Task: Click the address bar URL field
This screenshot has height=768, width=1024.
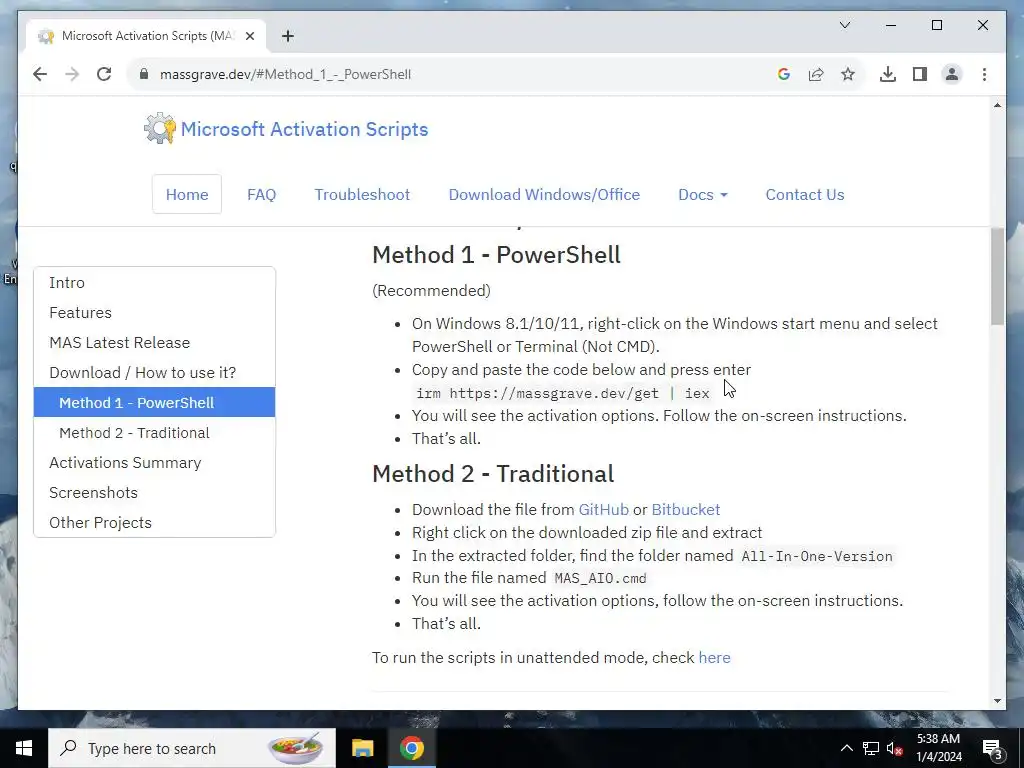Action: click(x=451, y=74)
